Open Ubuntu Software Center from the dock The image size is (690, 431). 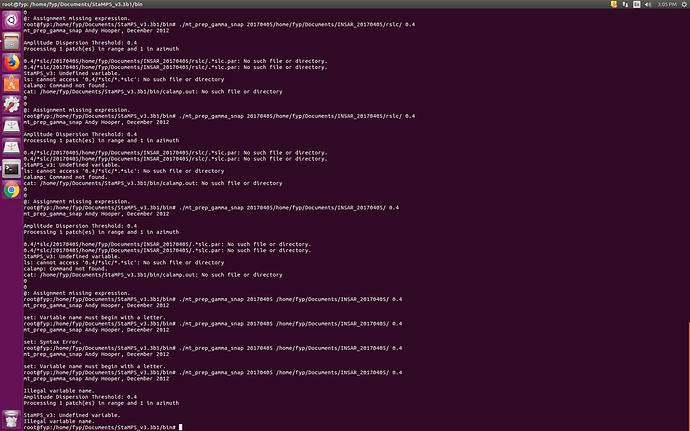tap(11, 84)
